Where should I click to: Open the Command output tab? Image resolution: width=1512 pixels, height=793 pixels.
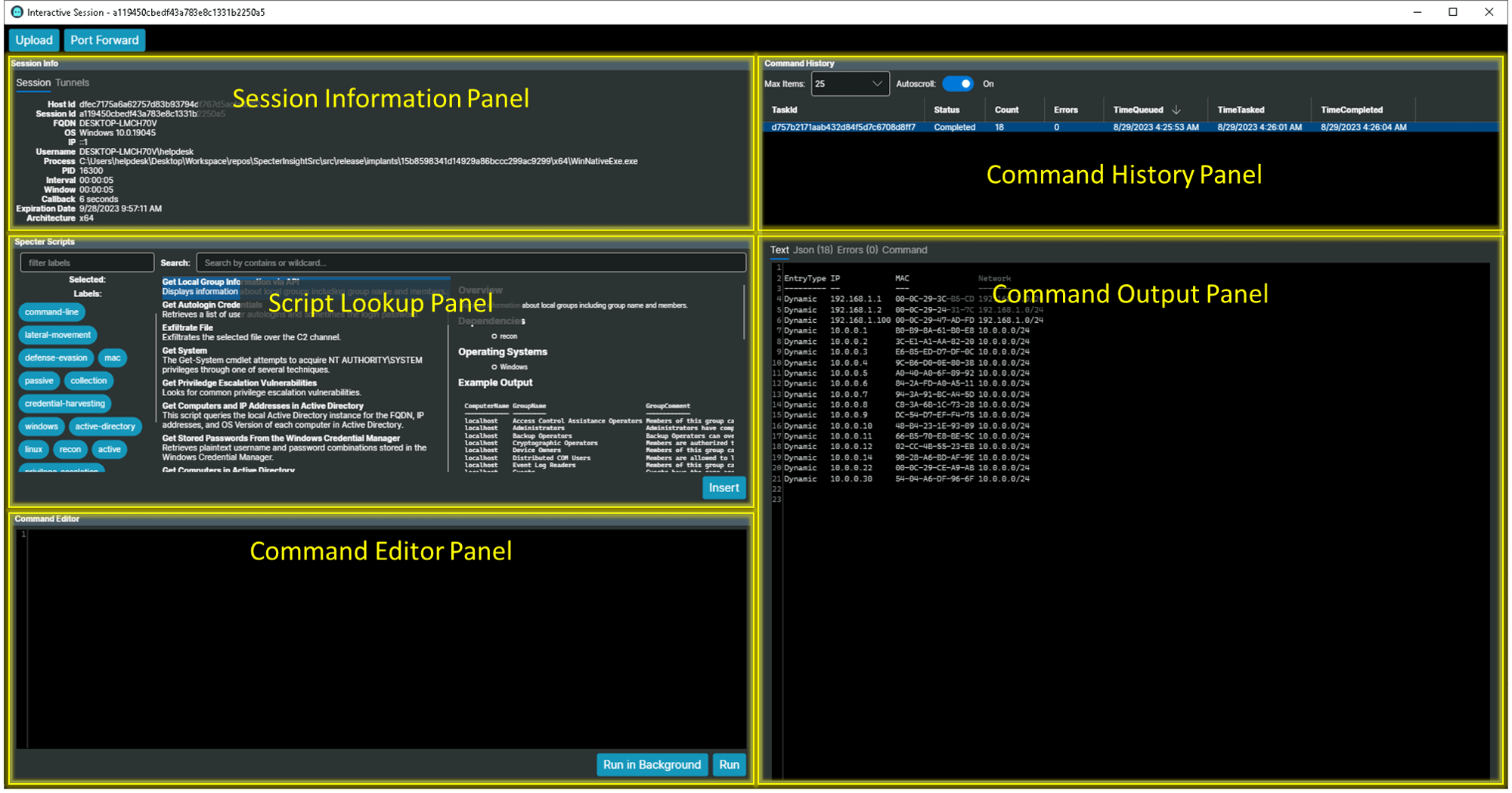904,250
